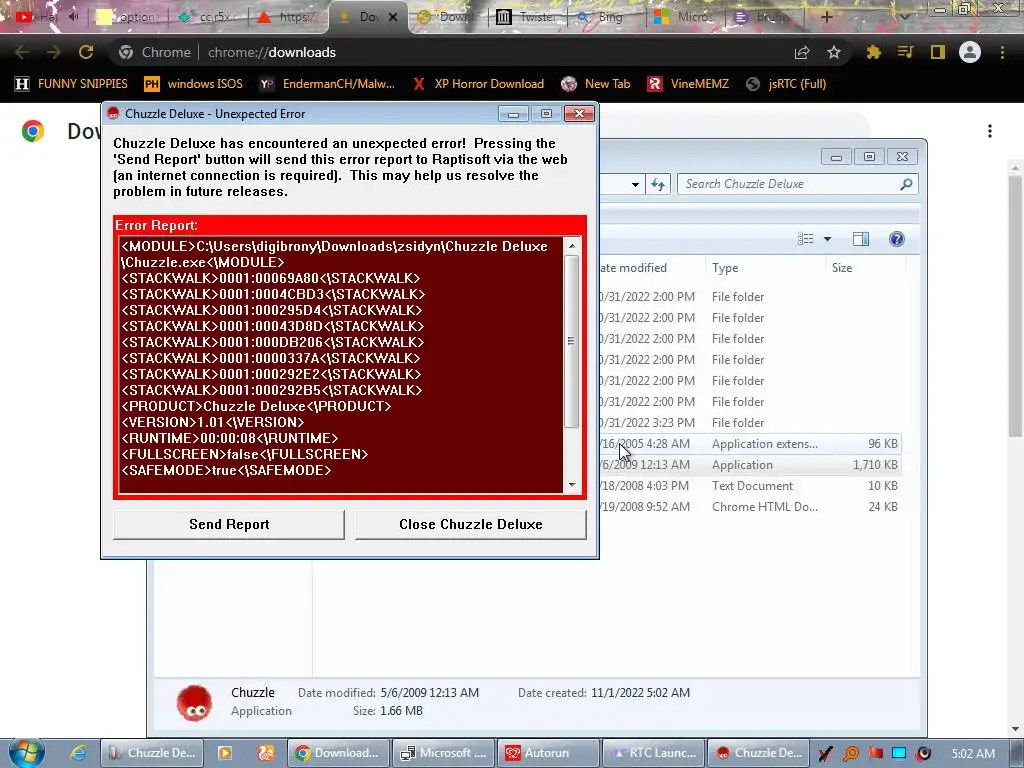
Task: Click the Explorer refresh button
Action: pyautogui.click(x=658, y=185)
